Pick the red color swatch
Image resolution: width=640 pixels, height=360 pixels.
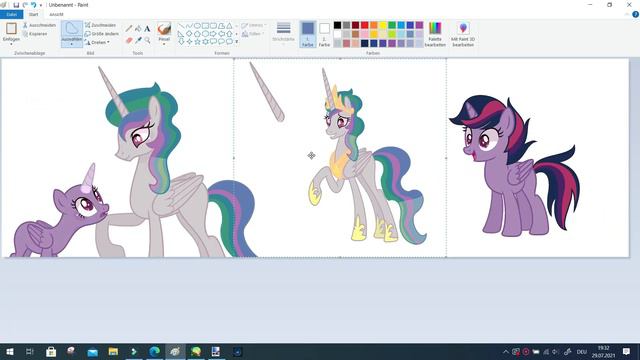pyautogui.click(x=364, y=25)
